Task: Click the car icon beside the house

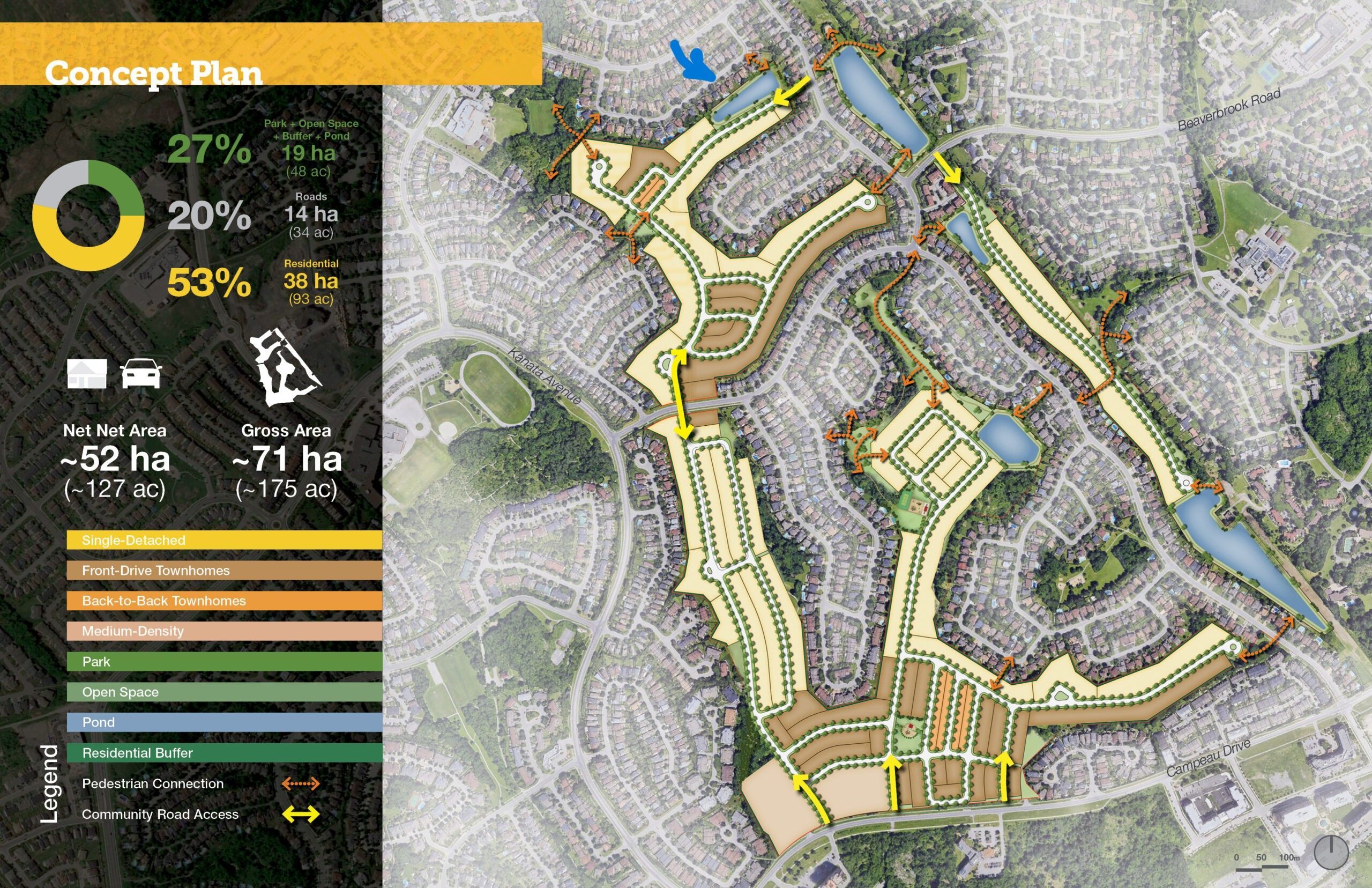Action: coord(141,373)
